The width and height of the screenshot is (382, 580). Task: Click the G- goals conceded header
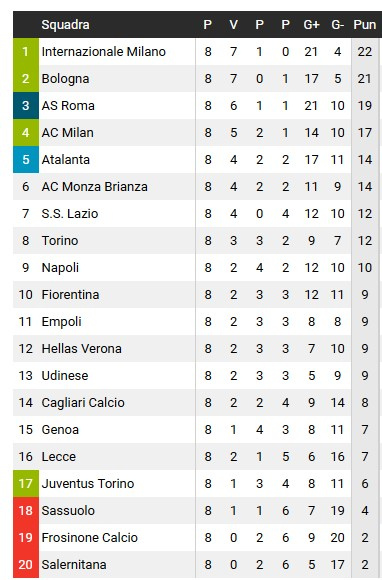[337, 25]
